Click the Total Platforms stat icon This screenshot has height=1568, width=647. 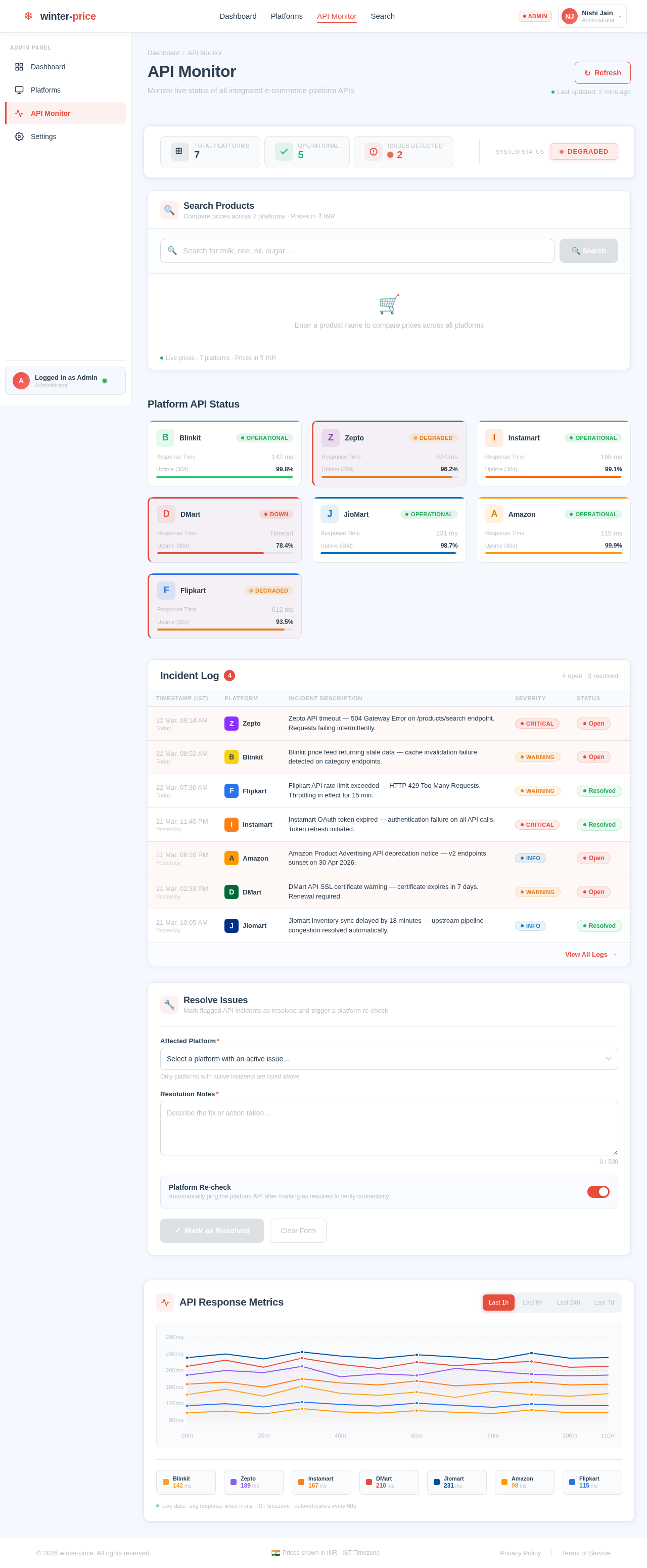point(179,151)
